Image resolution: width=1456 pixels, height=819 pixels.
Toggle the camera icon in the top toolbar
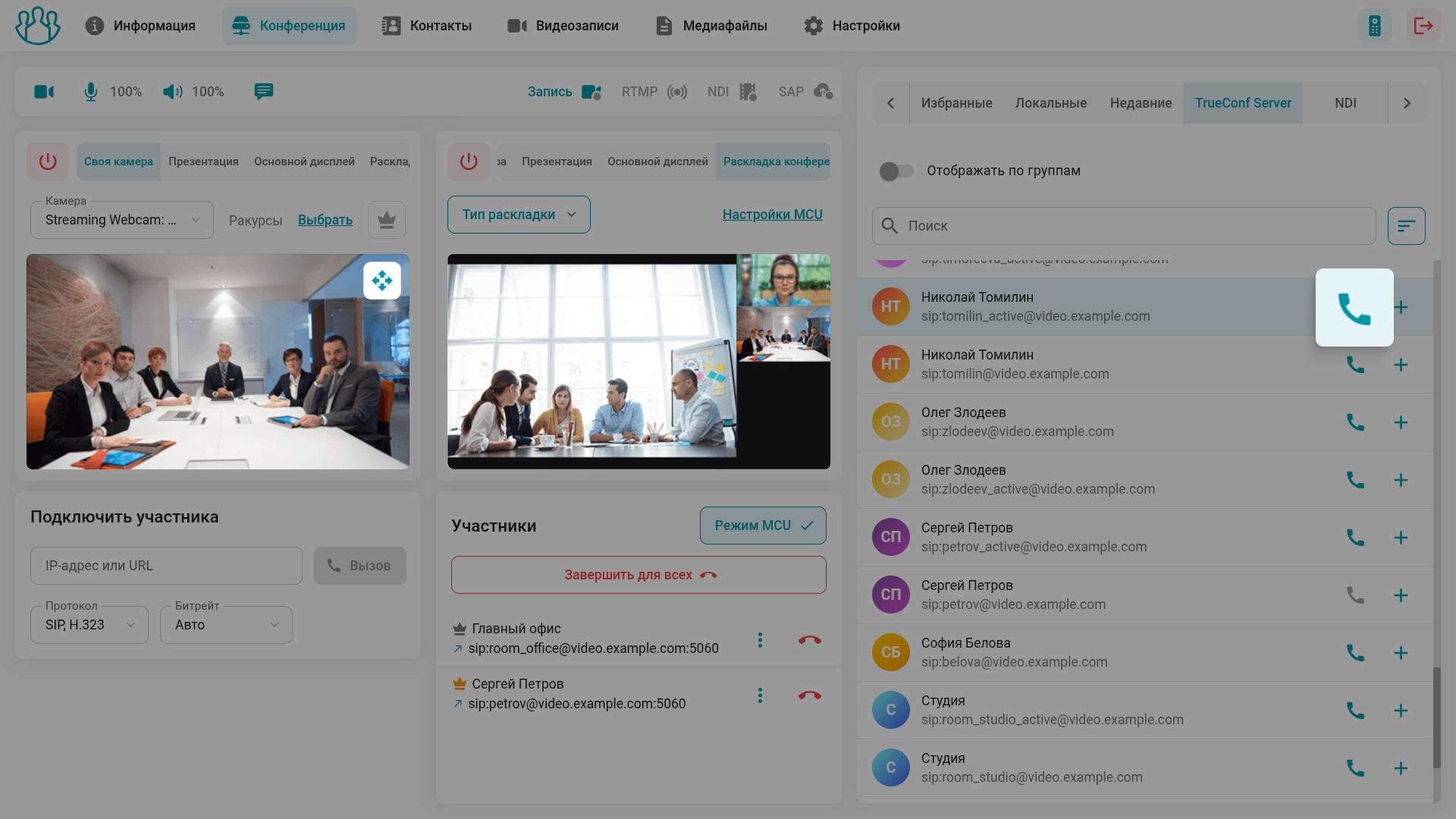pos(44,92)
